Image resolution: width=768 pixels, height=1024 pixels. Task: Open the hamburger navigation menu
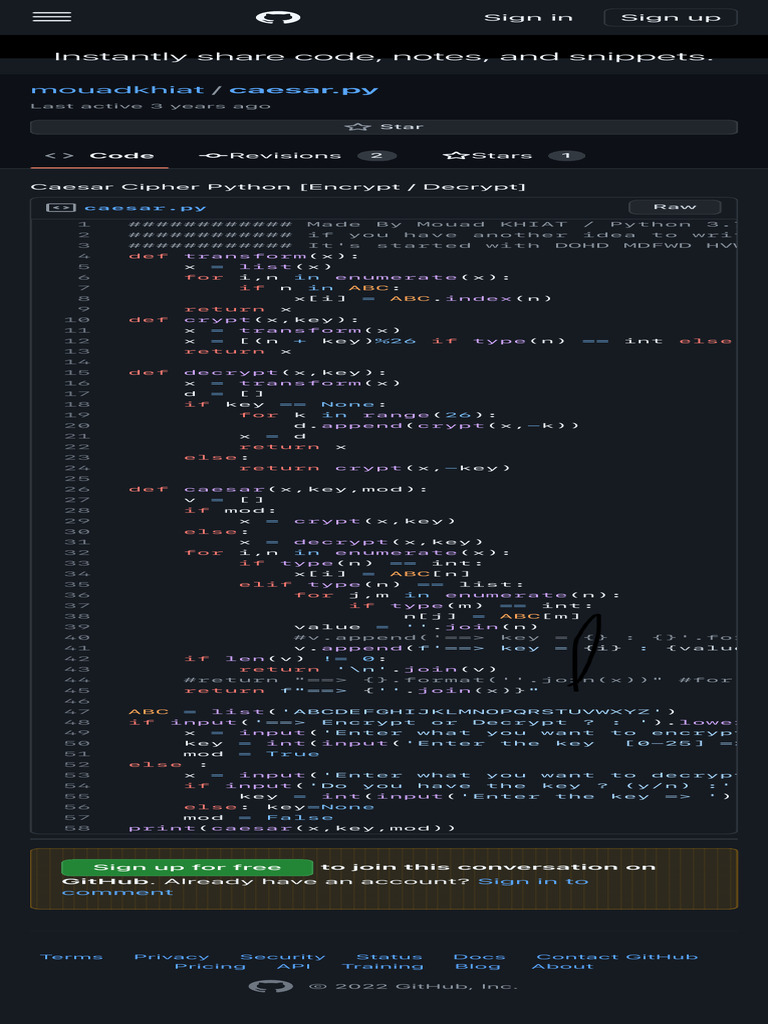coord(51,17)
